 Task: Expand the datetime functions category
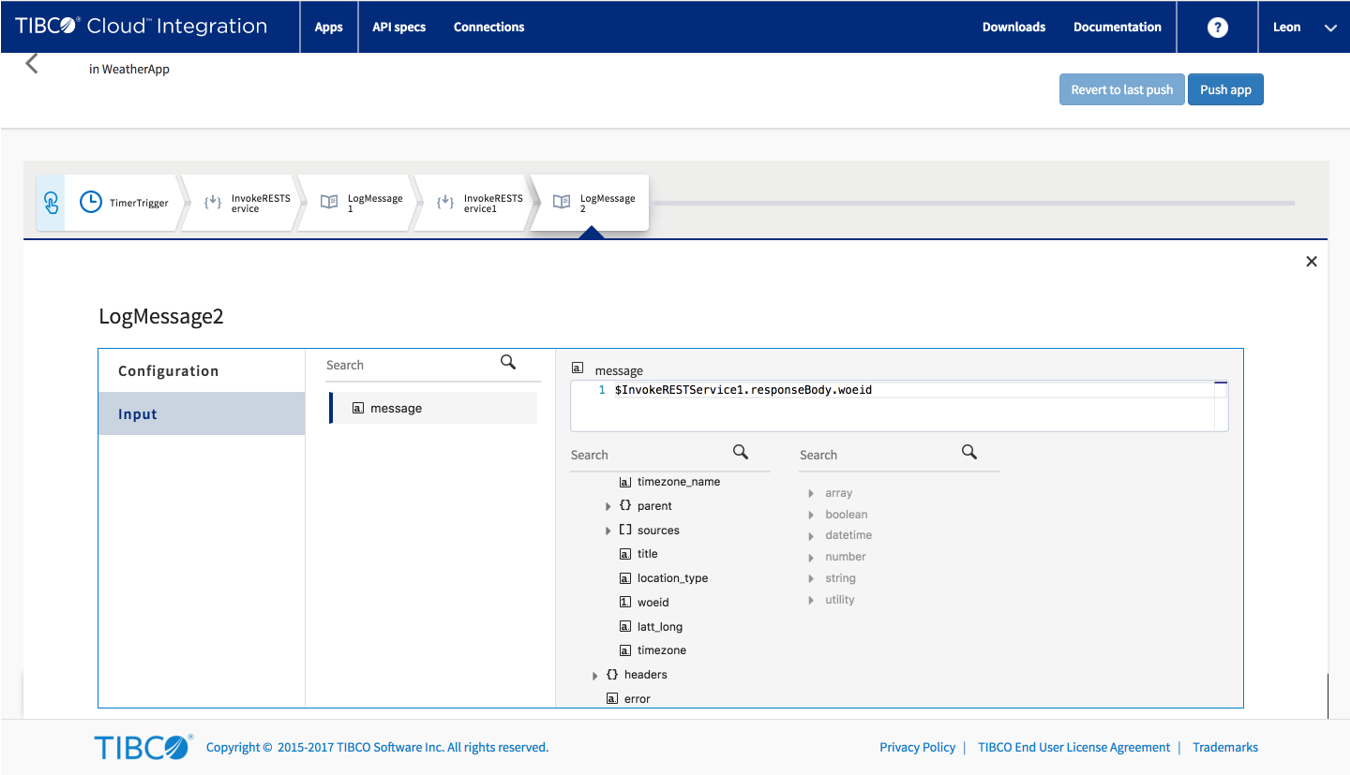pos(811,536)
